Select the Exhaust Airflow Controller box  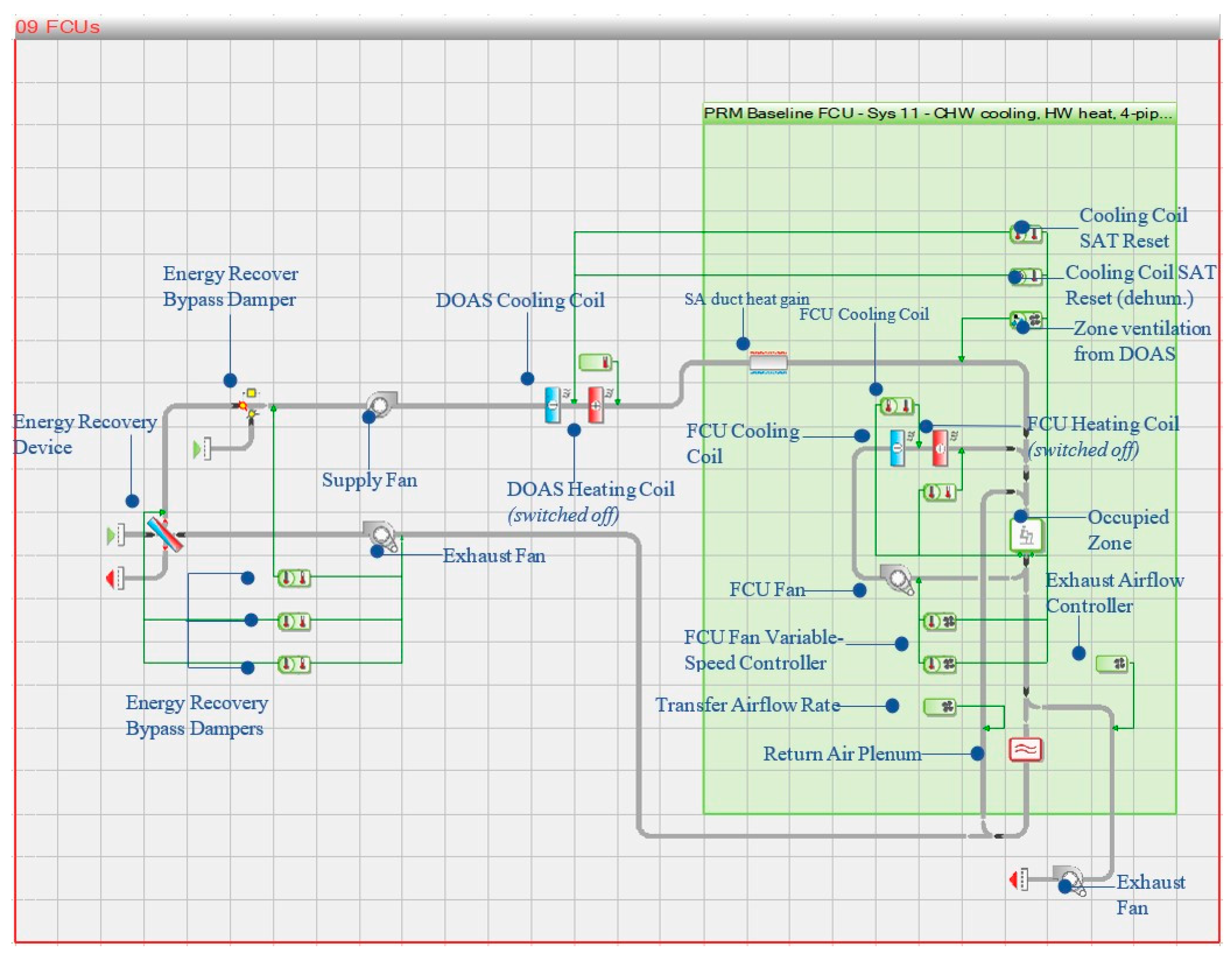click(1112, 664)
